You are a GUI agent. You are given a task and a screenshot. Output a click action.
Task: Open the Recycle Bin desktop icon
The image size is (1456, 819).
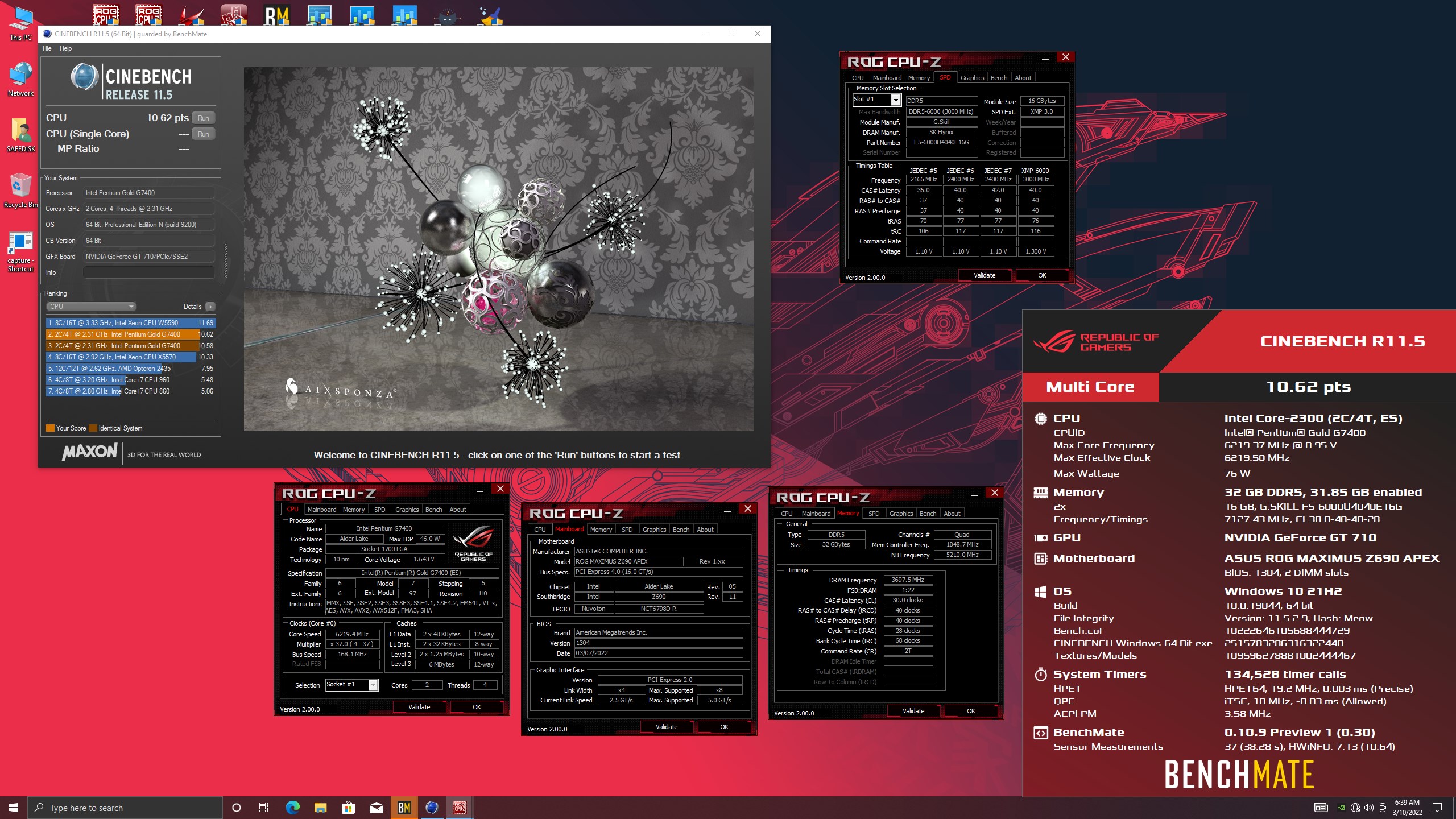pyautogui.click(x=20, y=191)
